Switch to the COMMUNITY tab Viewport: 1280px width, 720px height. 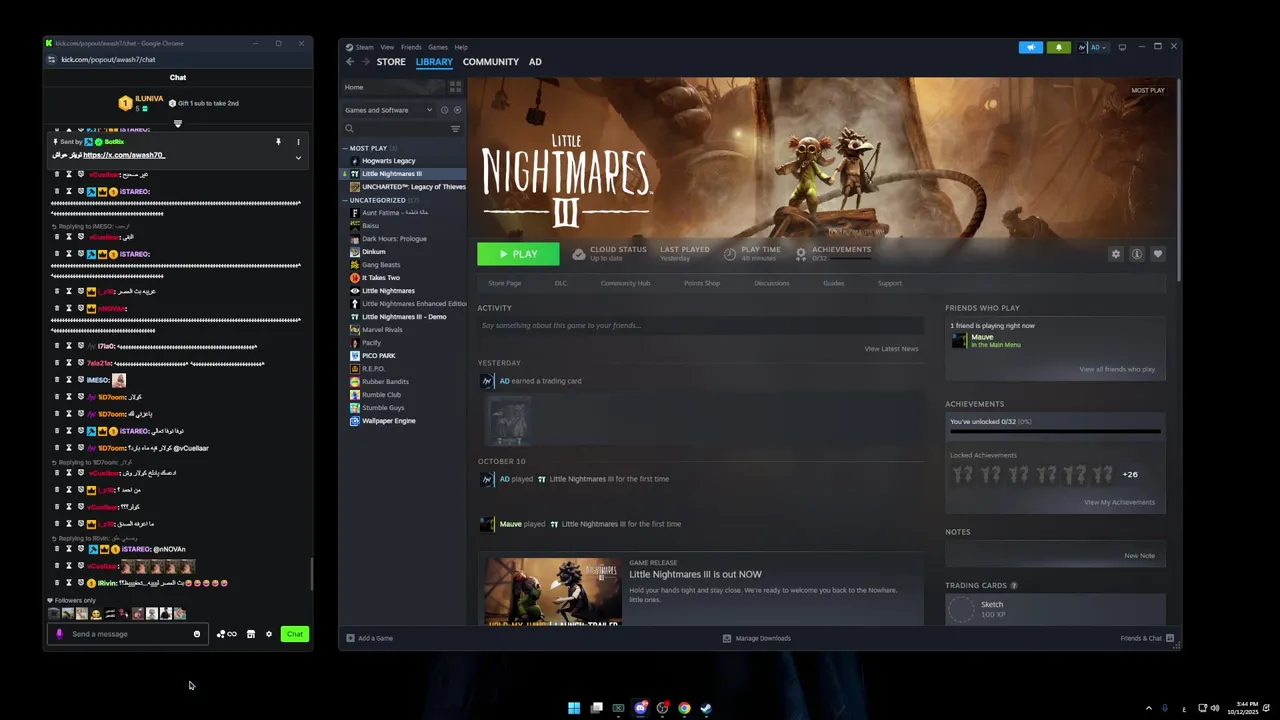coord(491,62)
